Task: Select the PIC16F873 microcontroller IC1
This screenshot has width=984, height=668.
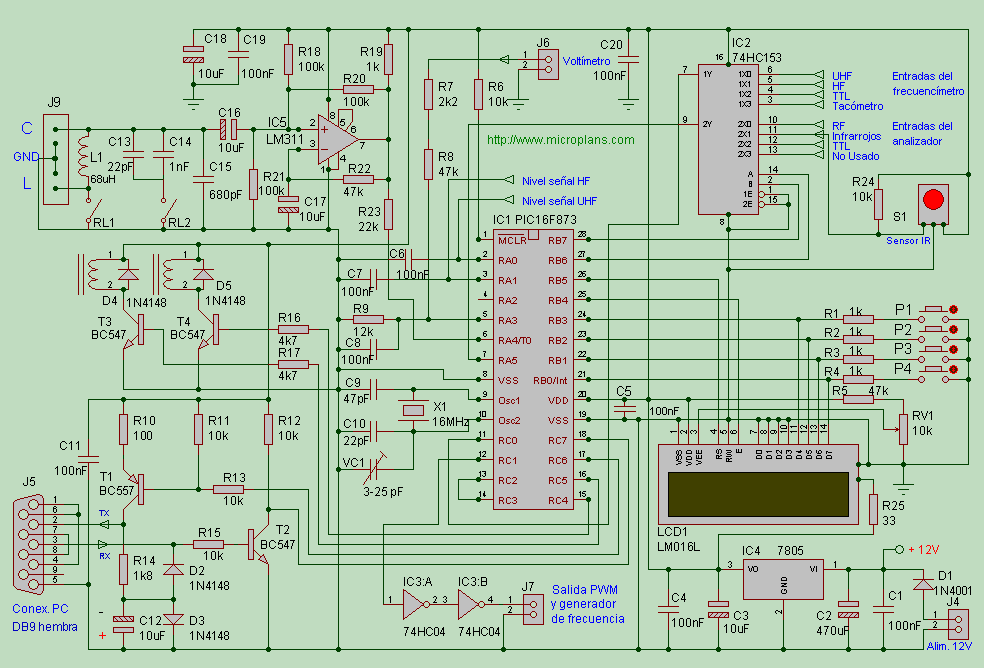Action: pos(535,370)
